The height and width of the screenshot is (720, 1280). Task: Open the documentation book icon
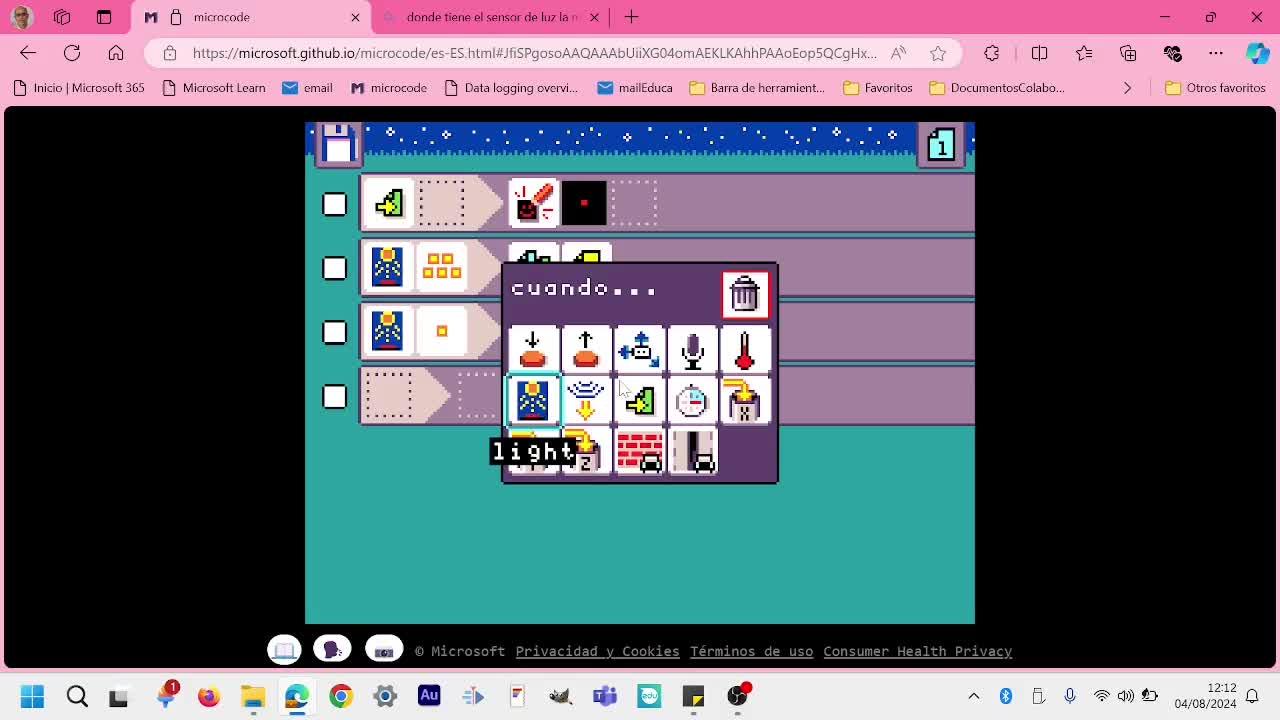coord(284,650)
